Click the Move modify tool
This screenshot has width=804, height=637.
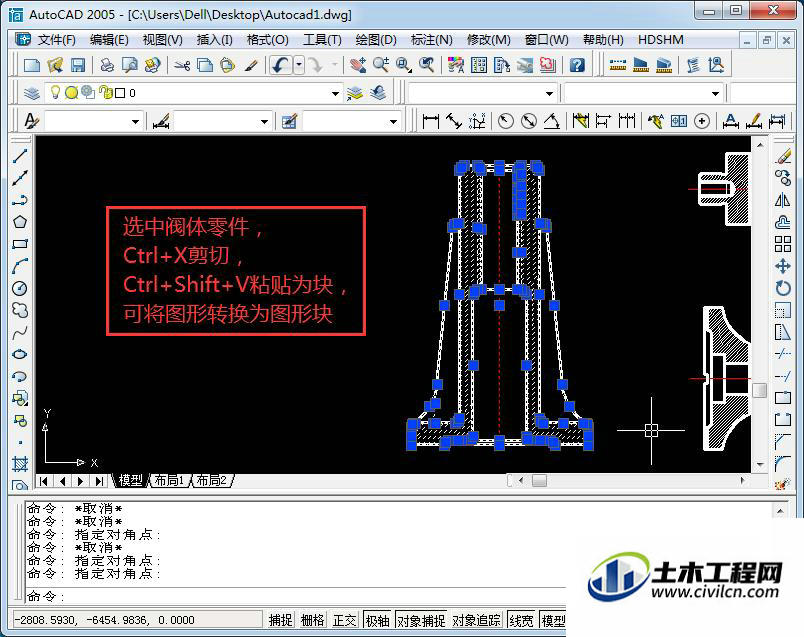click(783, 266)
